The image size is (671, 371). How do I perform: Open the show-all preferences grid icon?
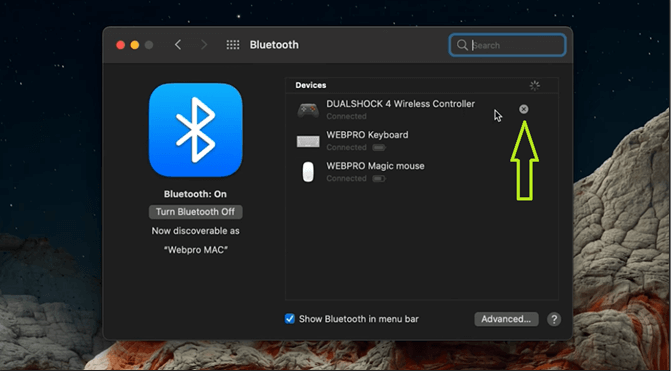[x=233, y=45]
